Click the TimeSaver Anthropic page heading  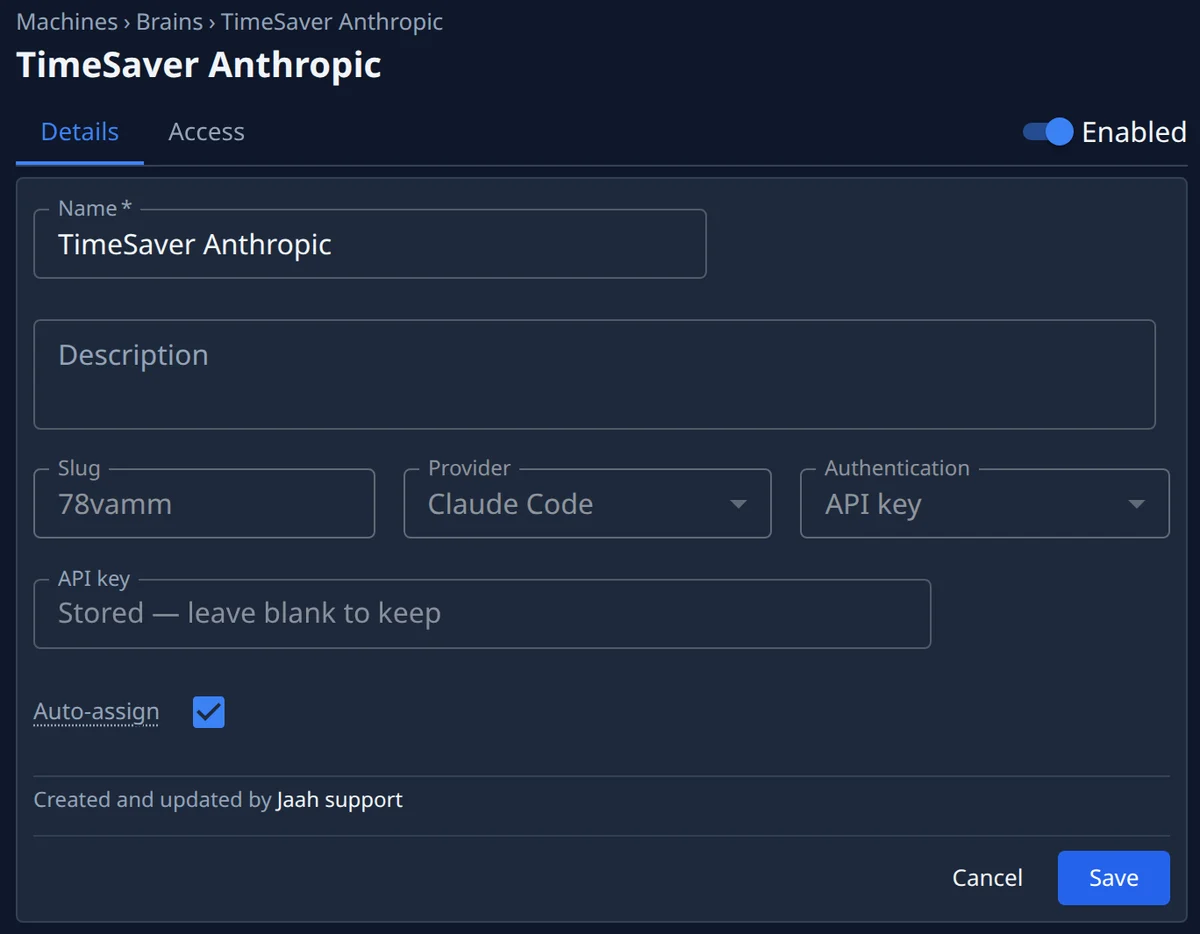click(199, 65)
